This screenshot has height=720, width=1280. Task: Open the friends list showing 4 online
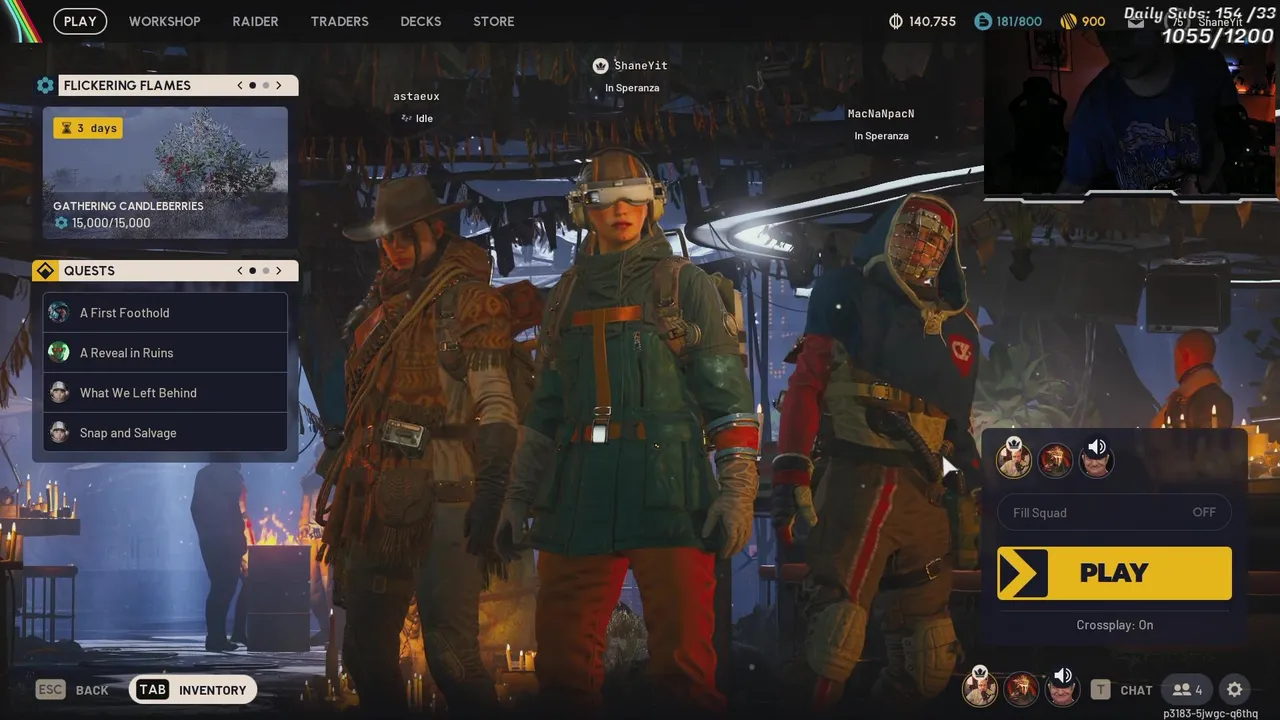coord(1188,690)
